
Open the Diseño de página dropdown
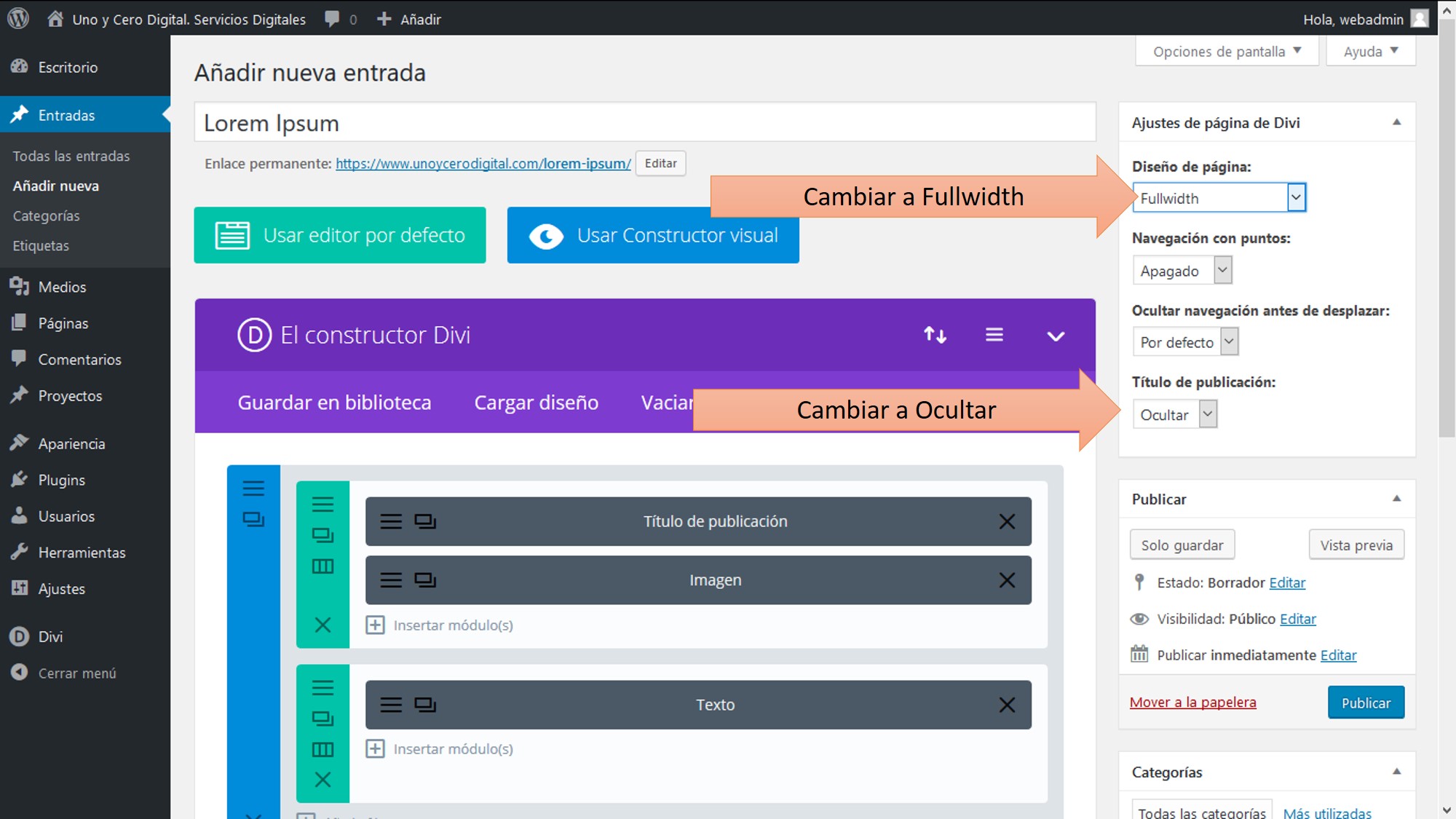tap(1219, 198)
